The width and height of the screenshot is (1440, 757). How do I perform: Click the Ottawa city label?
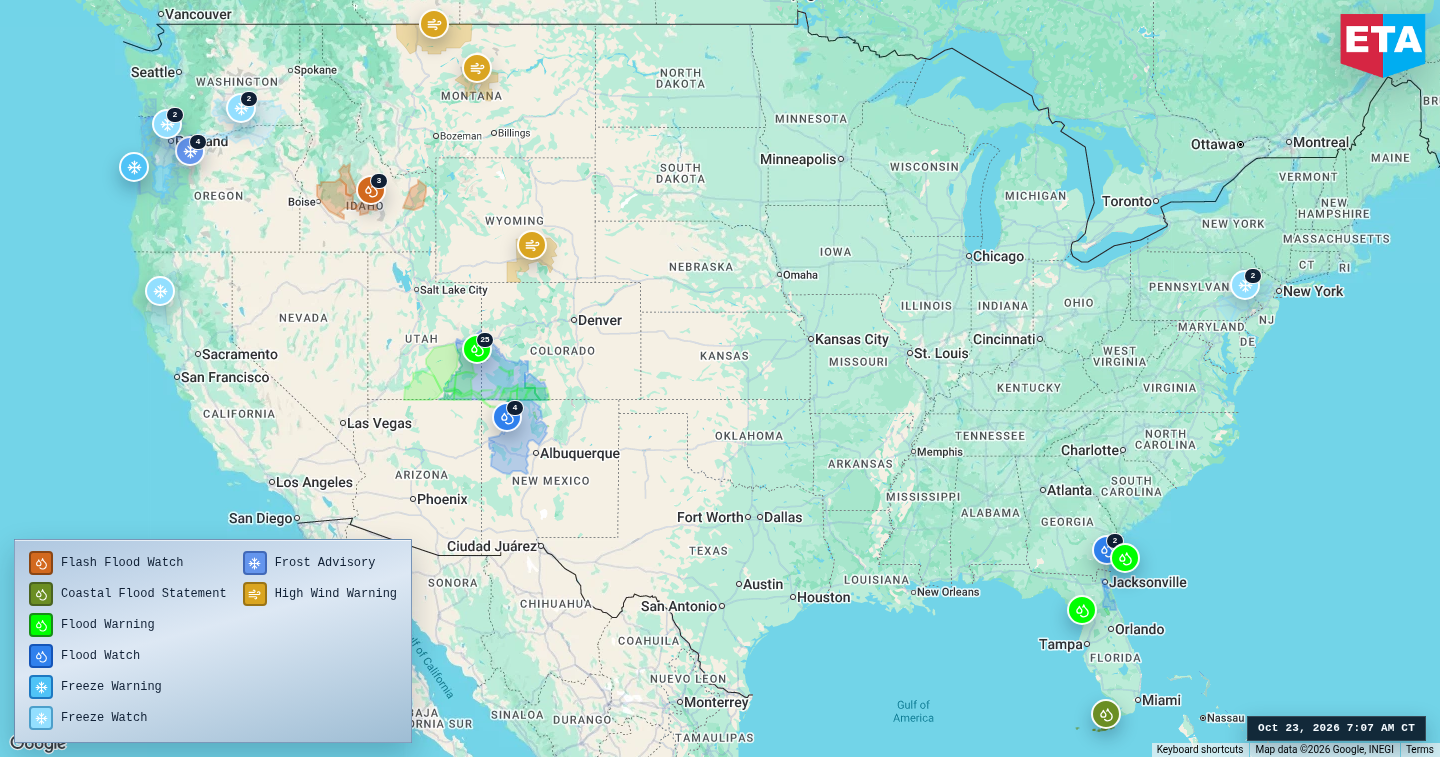pyautogui.click(x=1213, y=145)
